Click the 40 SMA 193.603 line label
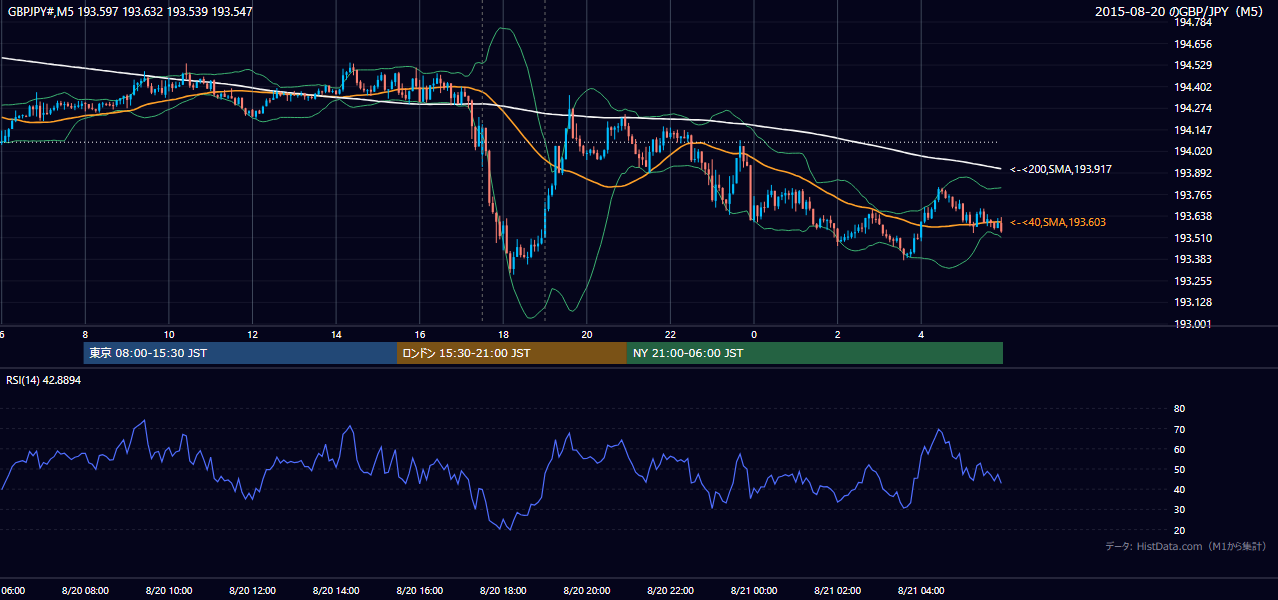Image resolution: width=1278 pixels, height=600 pixels. 1057,222
